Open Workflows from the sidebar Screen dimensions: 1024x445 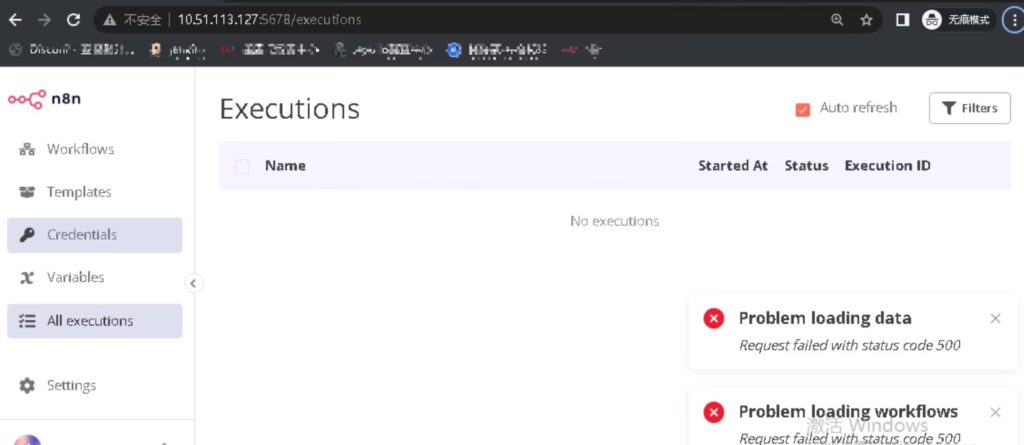(x=80, y=149)
